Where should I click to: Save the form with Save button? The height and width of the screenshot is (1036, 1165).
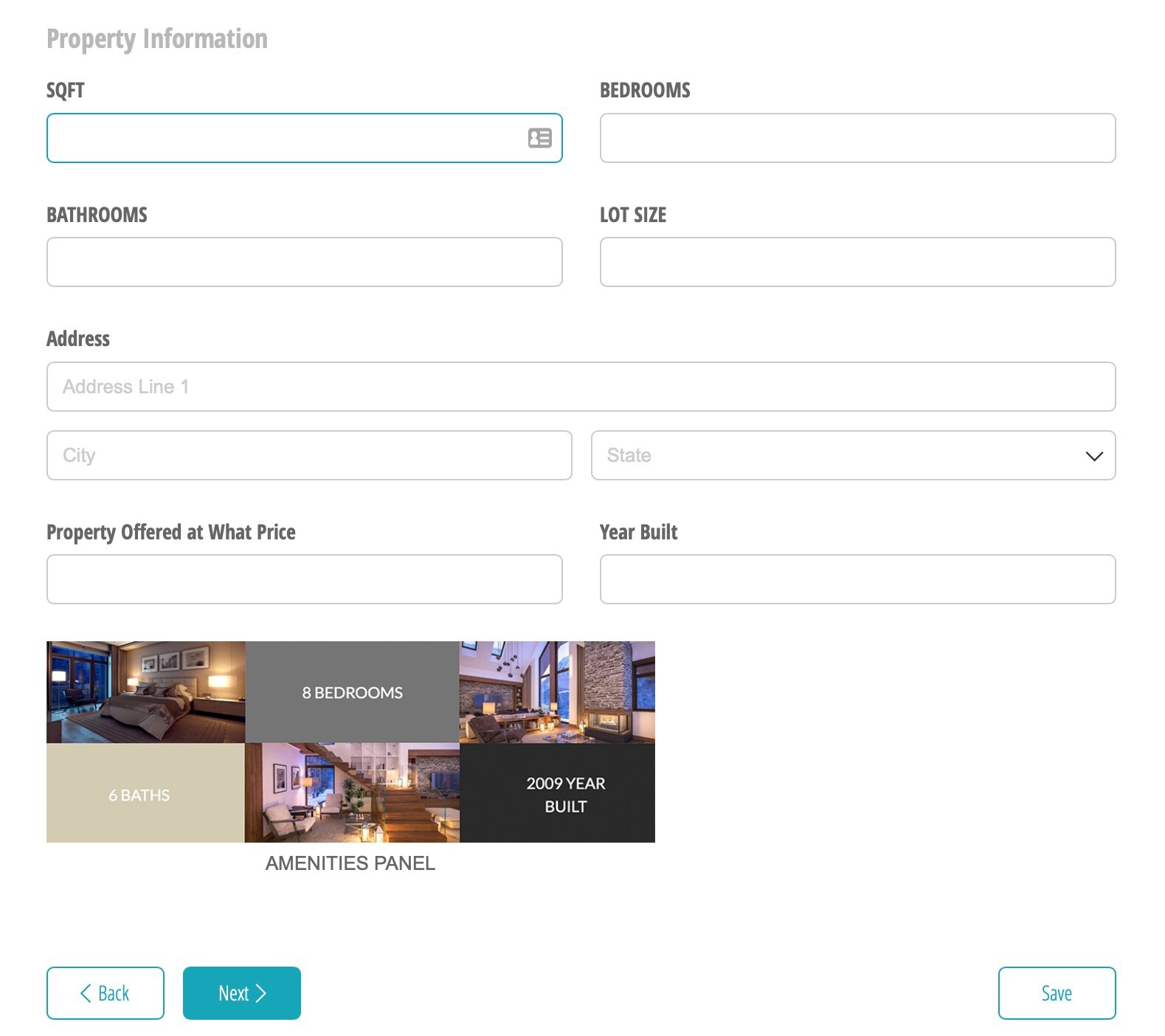pyautogui.click(x=1057, y=993)
